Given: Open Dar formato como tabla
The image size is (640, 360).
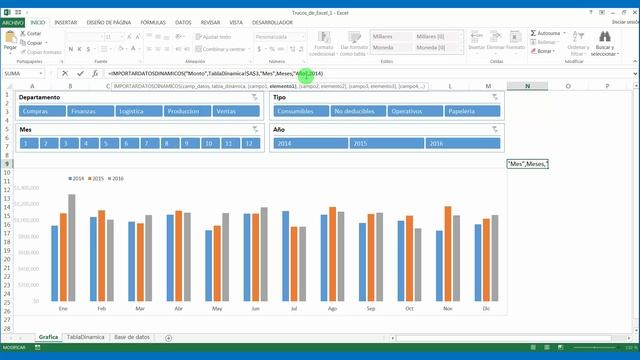Looking at the screenshot, I should click(353, 44).
